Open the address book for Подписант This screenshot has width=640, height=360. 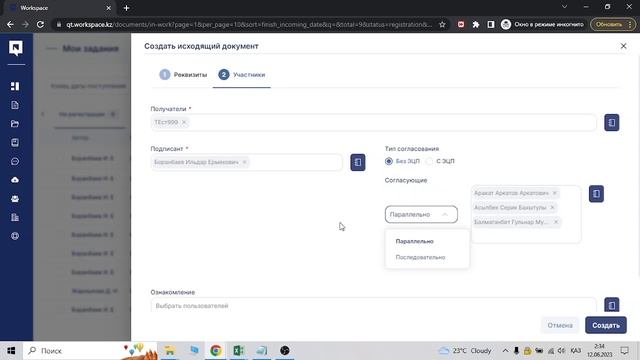[x=358, y=162]
